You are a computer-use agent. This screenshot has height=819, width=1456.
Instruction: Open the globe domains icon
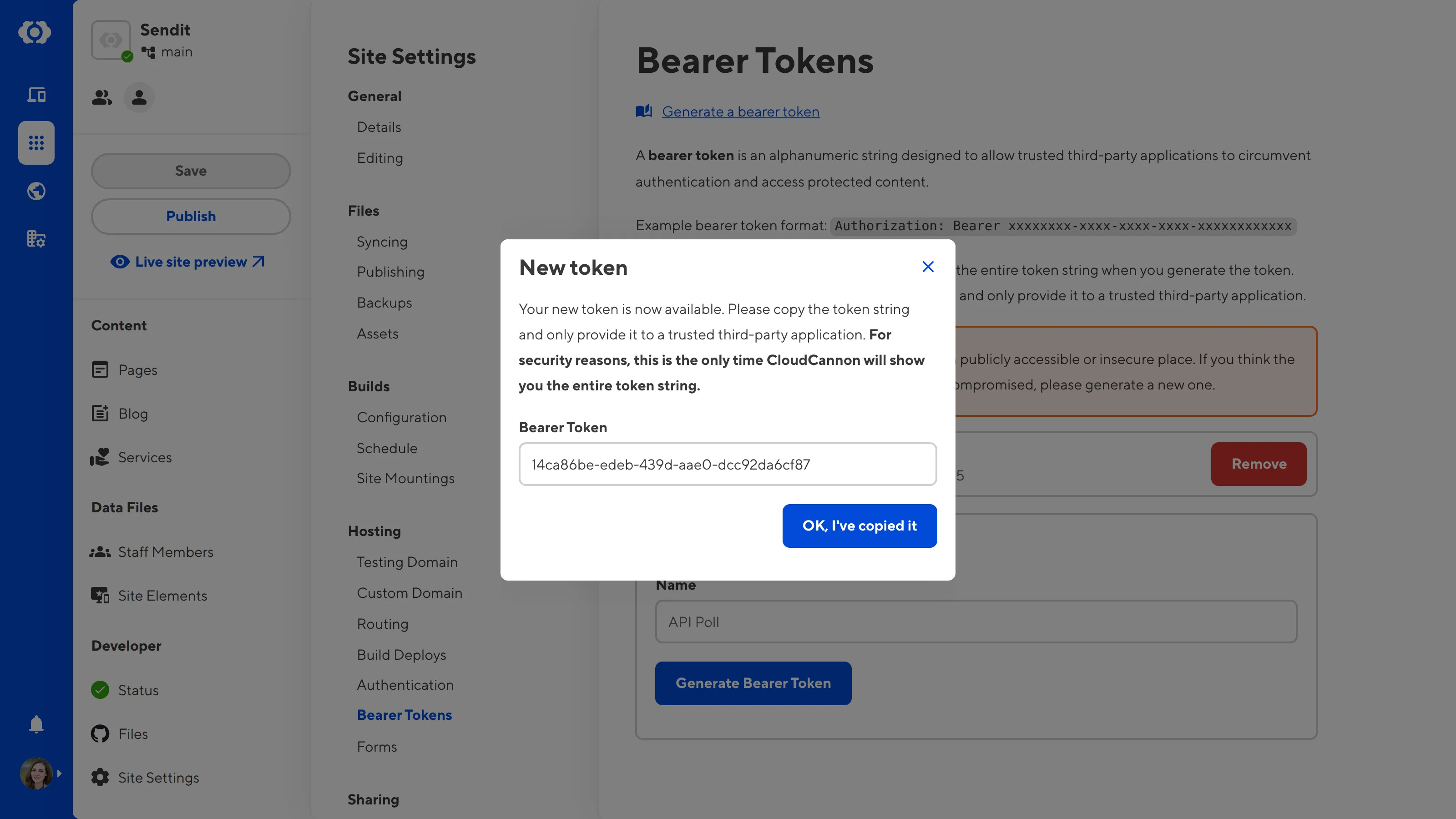tap(36, 191)
